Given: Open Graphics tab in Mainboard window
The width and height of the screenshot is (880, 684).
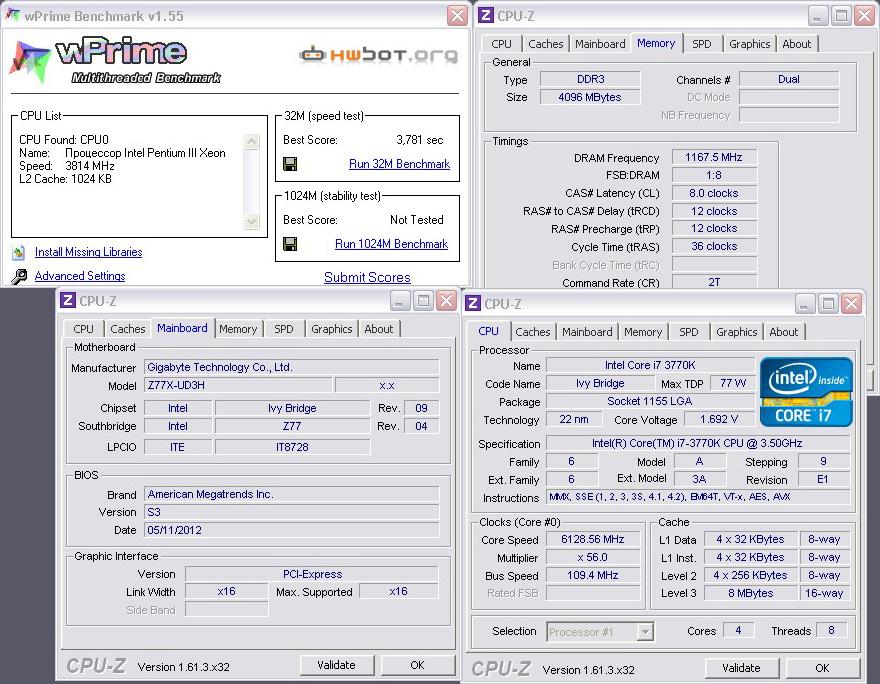Looking at the screenshot, I should pos(332,329).
